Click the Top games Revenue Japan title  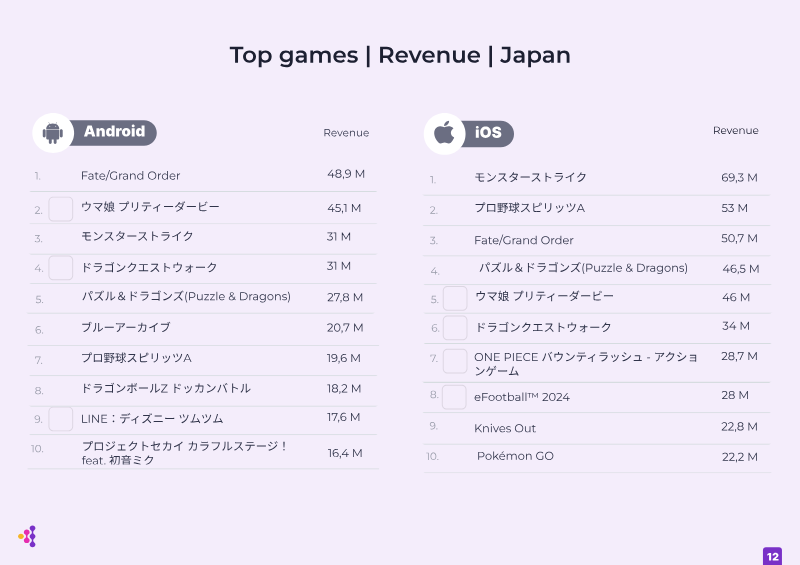click(400, 55)
